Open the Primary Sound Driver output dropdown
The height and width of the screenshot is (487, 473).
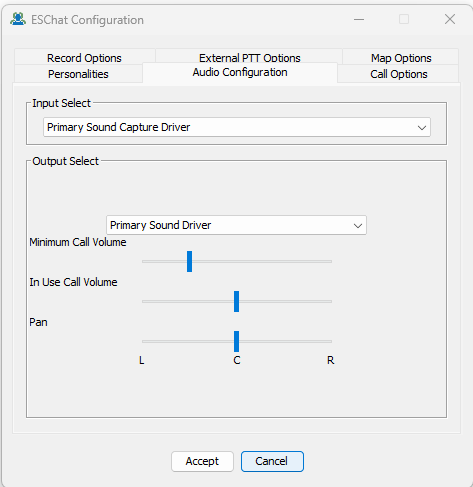[x=236, y=225]
